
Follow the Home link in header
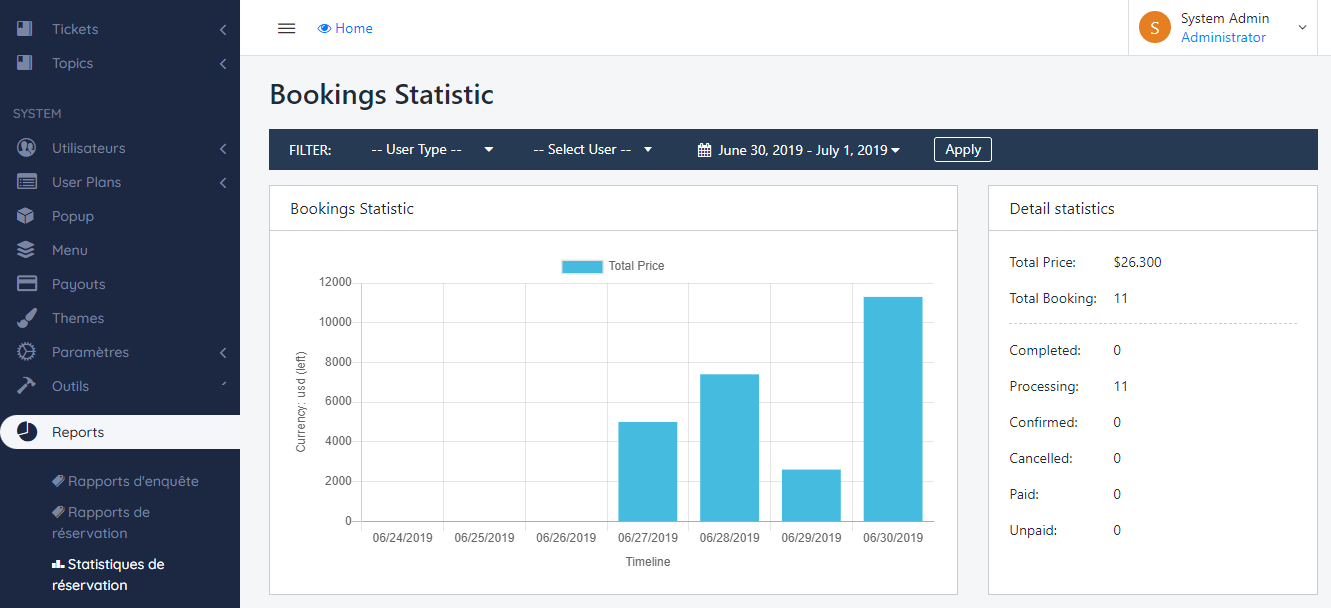[345, 28]
